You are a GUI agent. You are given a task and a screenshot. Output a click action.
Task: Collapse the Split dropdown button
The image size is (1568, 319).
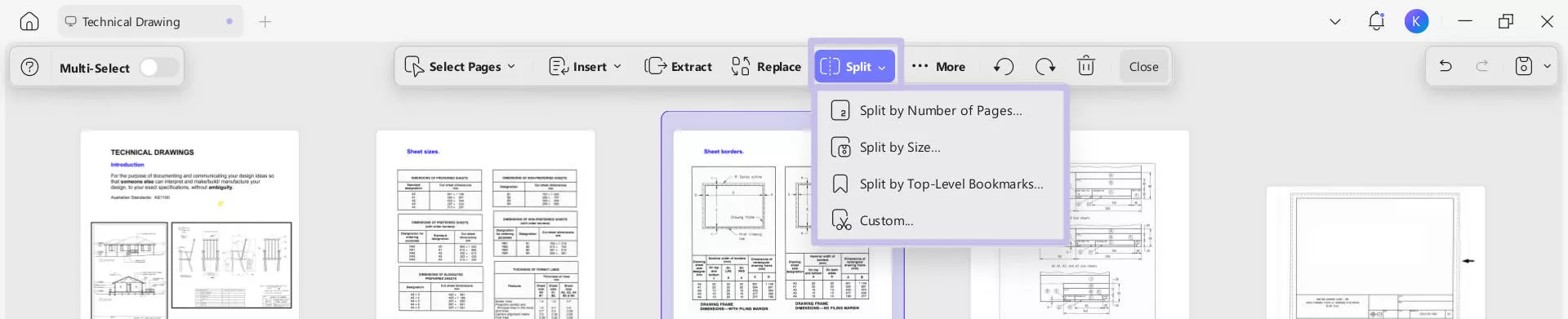point(854,67)
